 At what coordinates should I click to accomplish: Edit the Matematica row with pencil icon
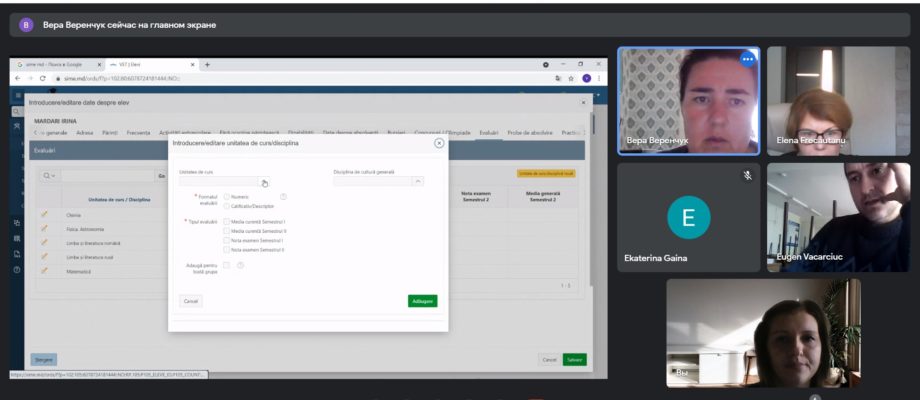44,270
